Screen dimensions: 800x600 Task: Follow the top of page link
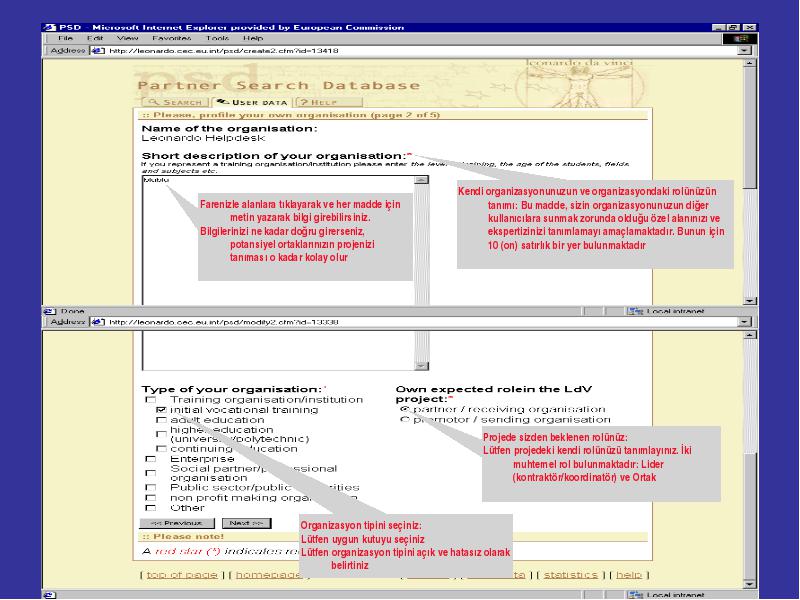182,574
